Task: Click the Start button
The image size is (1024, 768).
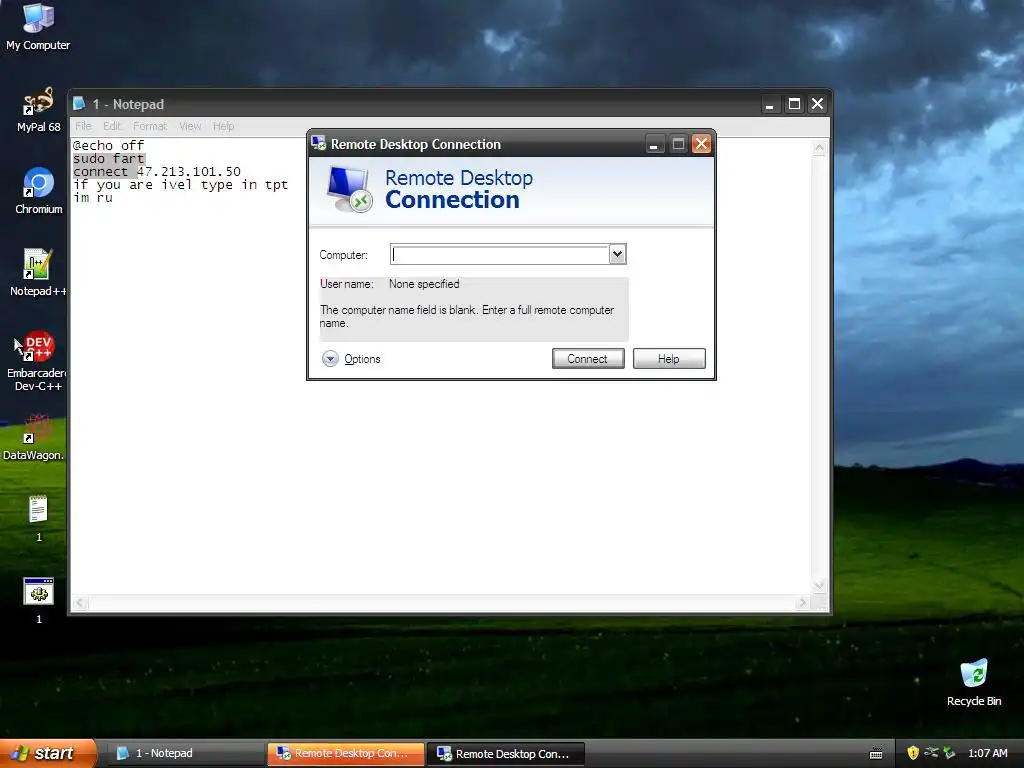Action: (48, 753)
